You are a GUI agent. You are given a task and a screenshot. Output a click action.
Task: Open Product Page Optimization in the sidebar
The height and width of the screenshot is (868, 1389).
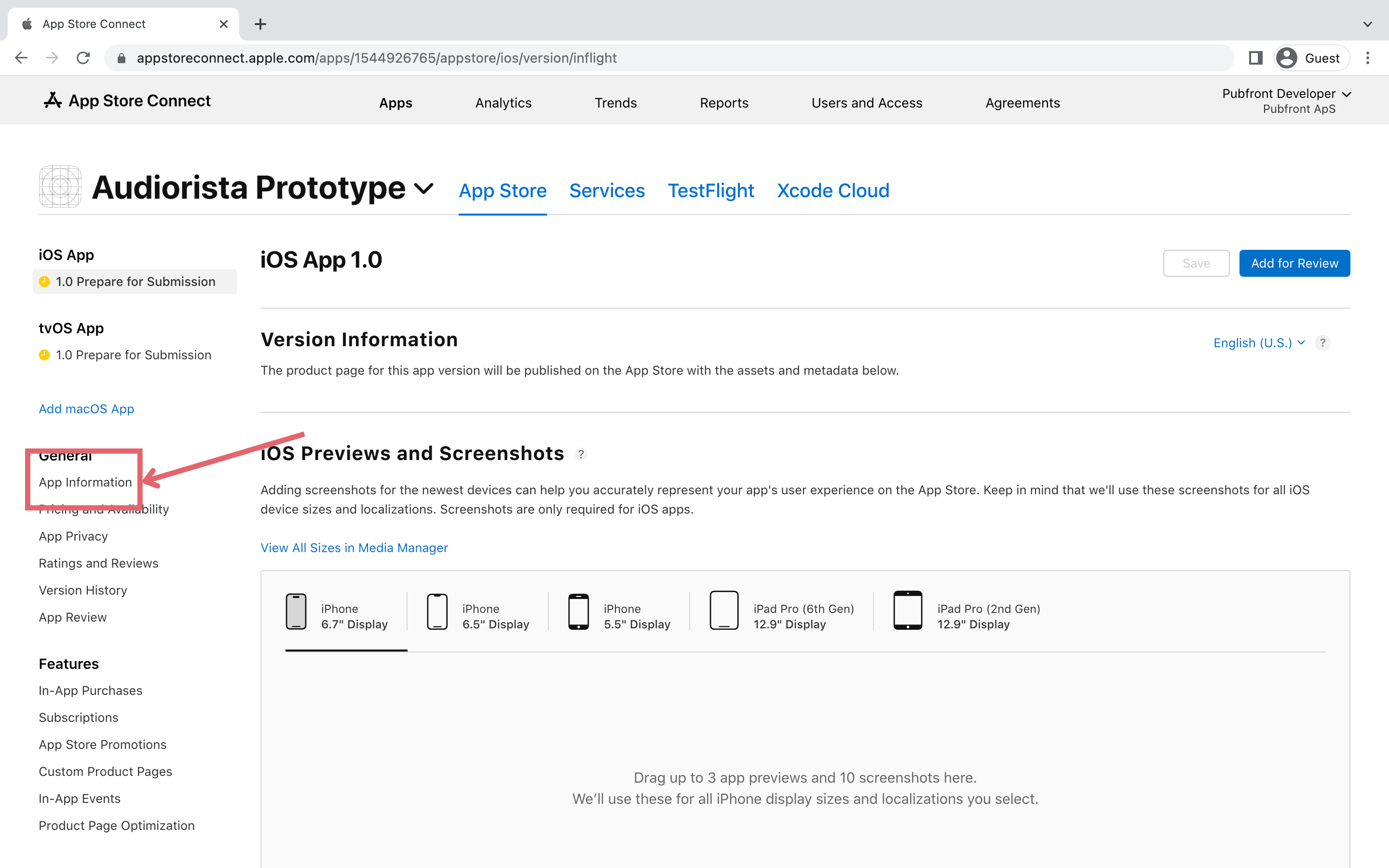117,826
